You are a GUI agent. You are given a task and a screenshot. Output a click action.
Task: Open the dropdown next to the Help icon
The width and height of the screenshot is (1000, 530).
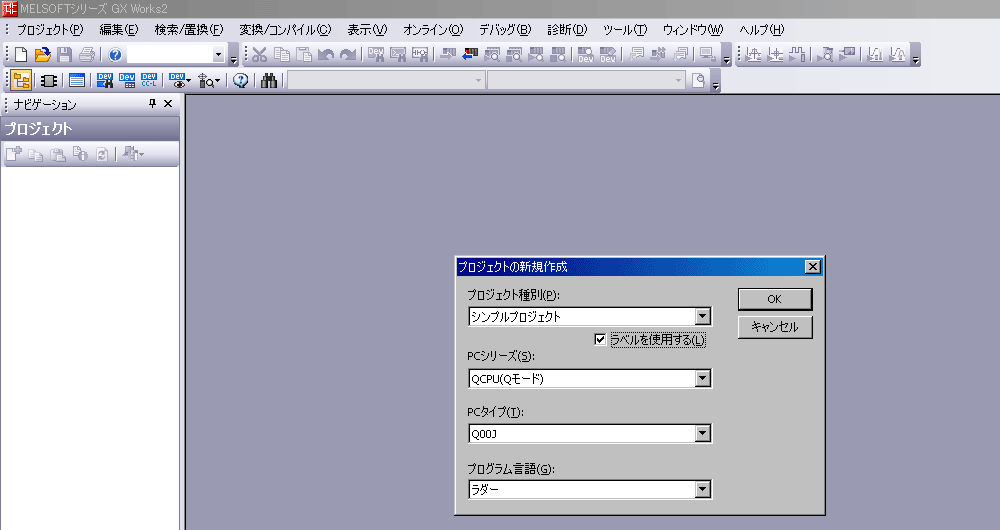click(x=218, y=55)
